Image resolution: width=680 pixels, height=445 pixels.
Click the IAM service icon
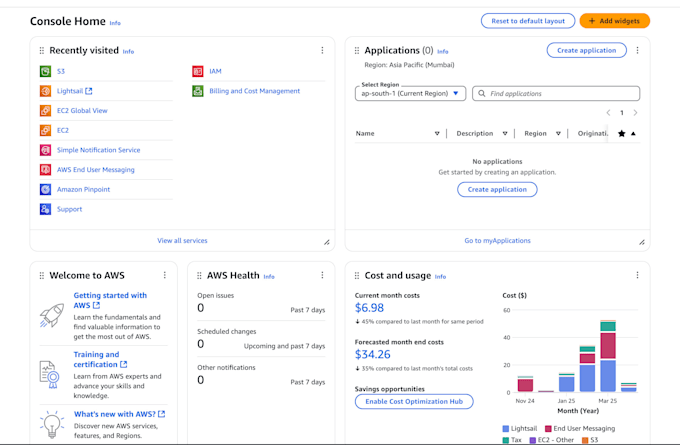click(x=198, y=71)
